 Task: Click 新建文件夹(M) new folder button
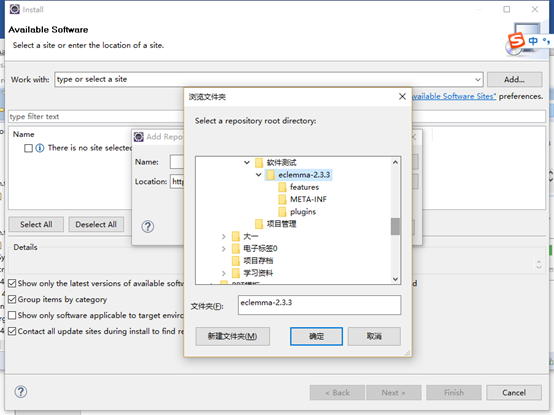tap(232, 336)
